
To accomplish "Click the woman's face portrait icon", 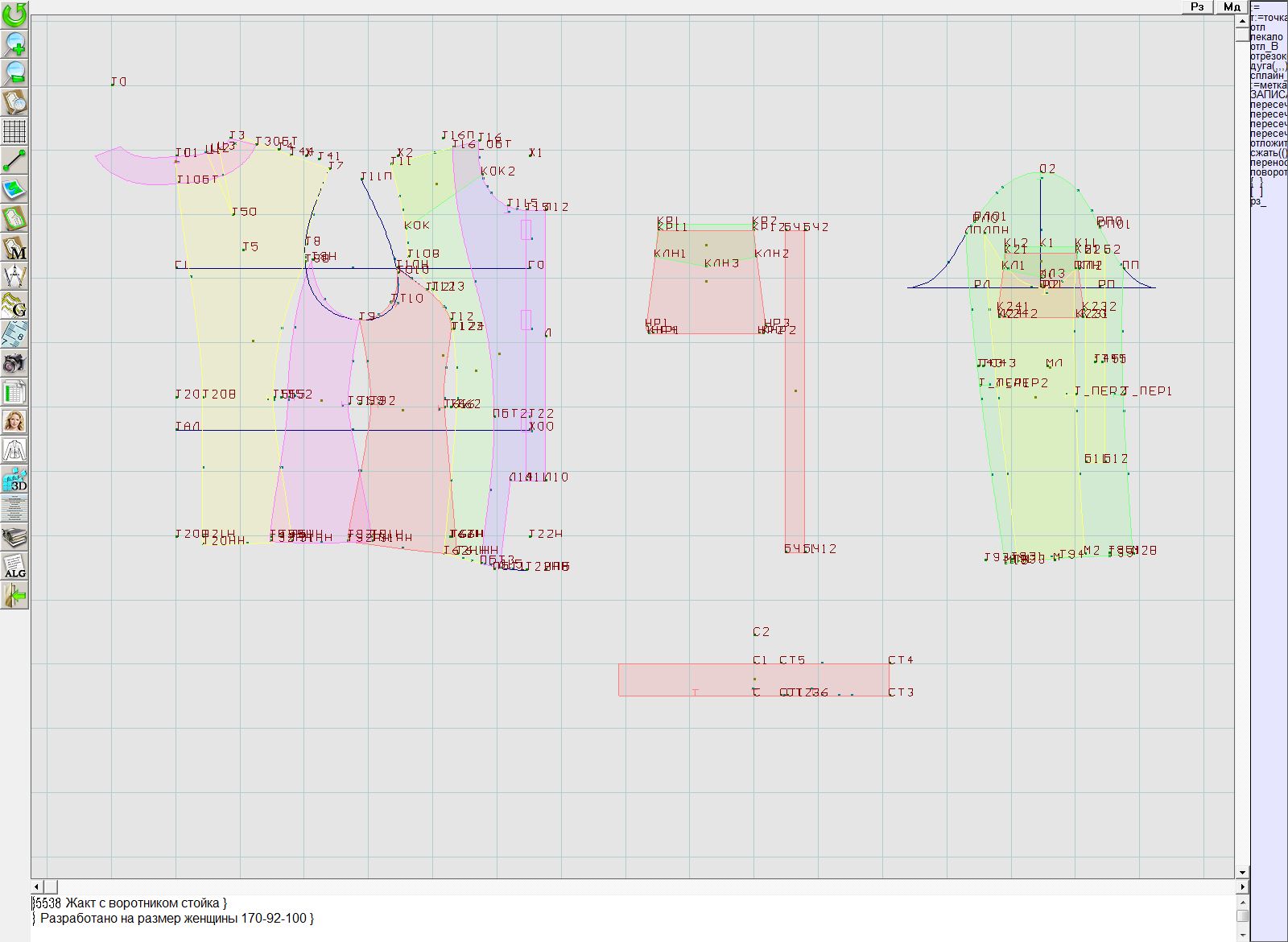I will pos(14,422).
